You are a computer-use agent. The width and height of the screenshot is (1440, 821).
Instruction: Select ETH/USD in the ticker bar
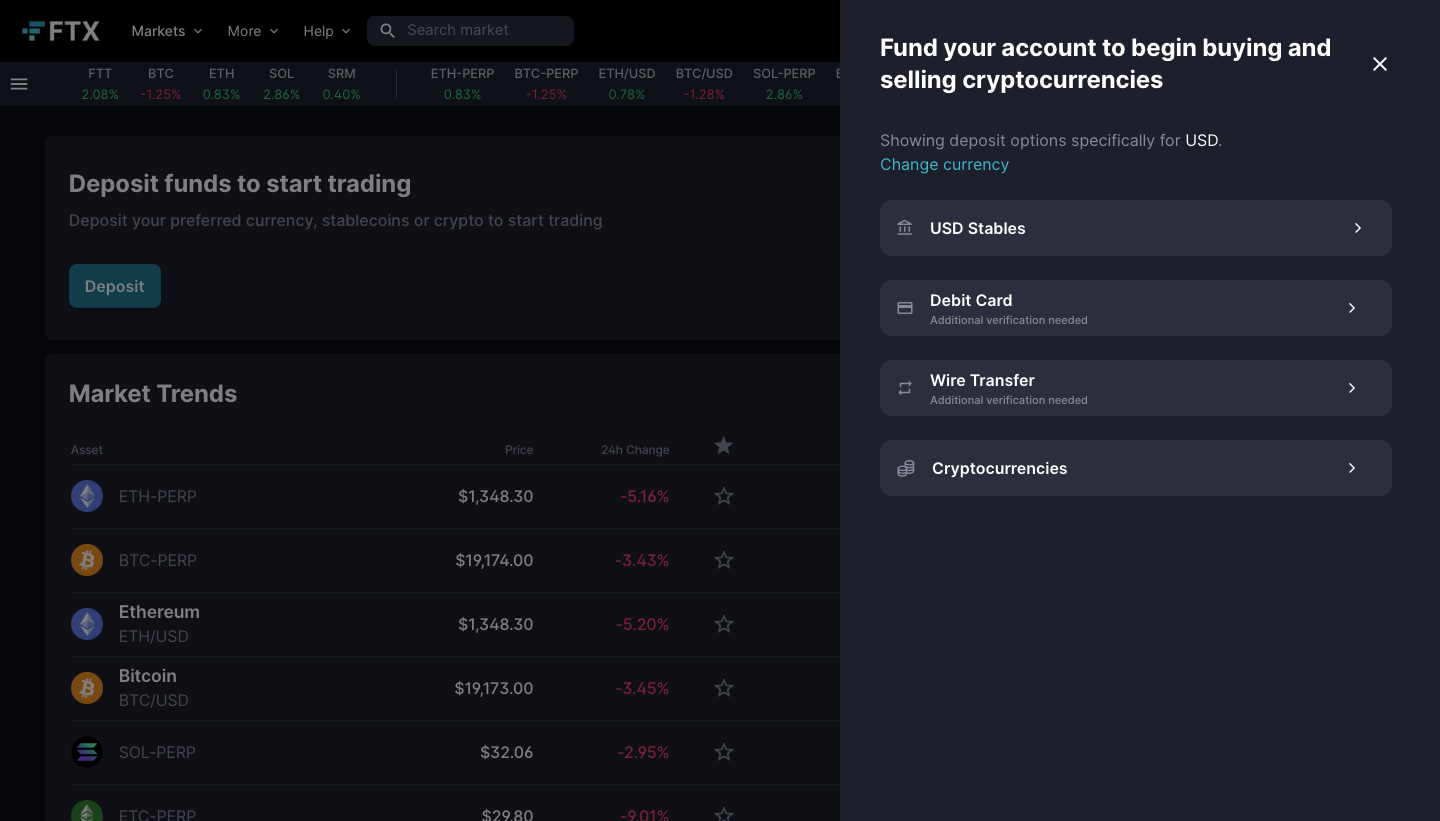point(627,84)
